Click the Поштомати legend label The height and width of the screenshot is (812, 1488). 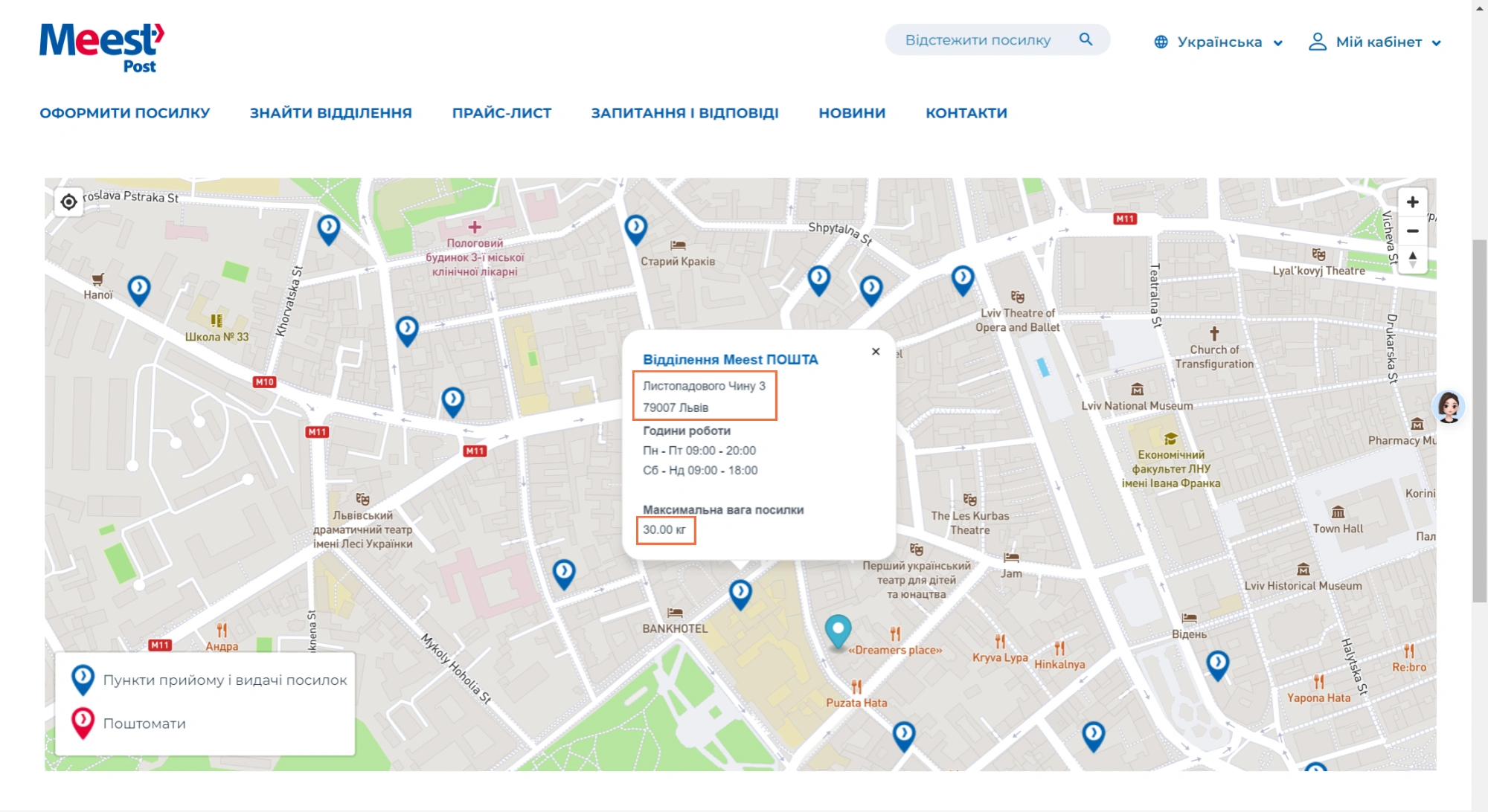click(x=144, y=724)
